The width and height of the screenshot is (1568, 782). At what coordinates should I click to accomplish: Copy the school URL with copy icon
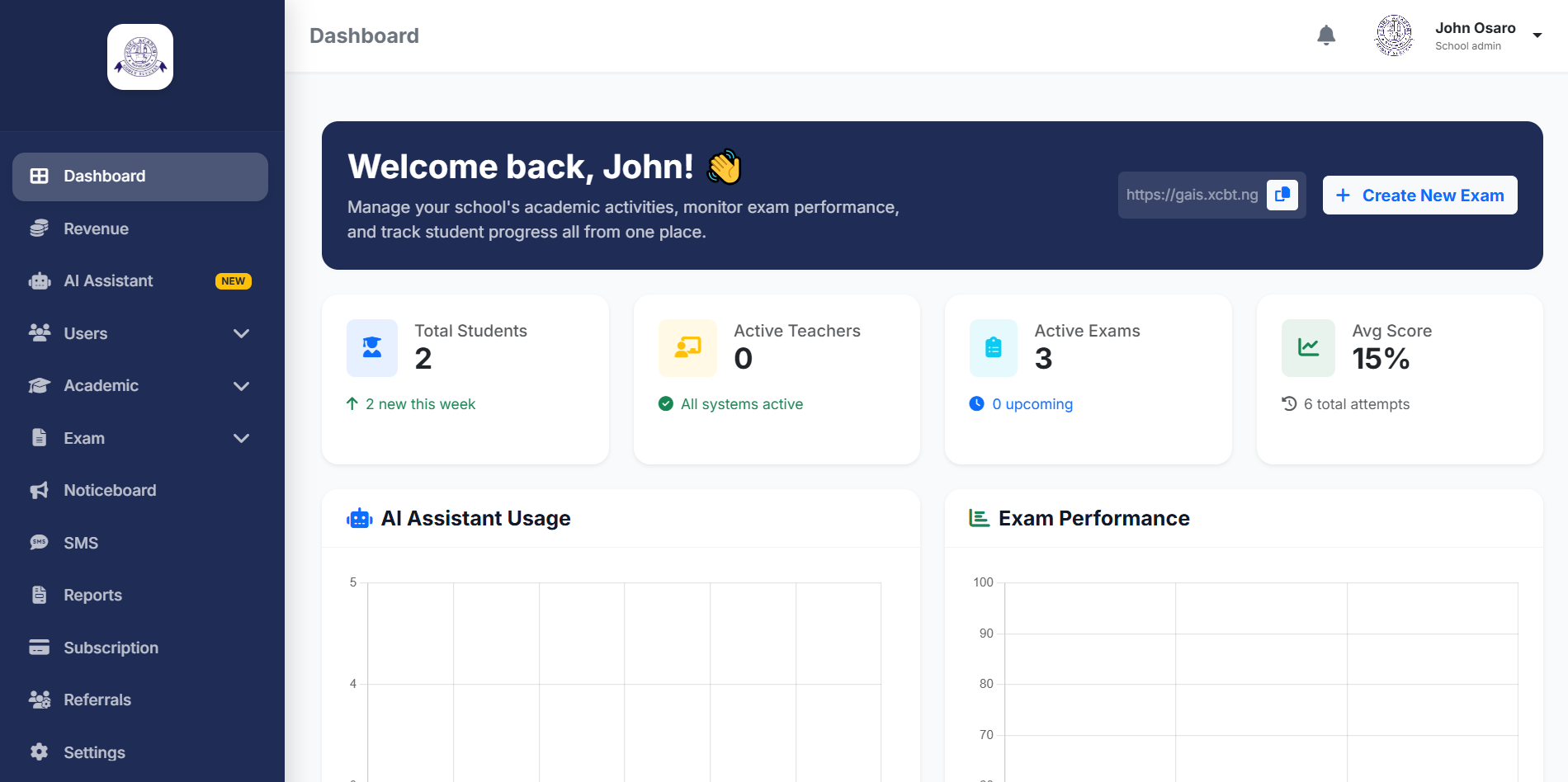(1282, 195)
